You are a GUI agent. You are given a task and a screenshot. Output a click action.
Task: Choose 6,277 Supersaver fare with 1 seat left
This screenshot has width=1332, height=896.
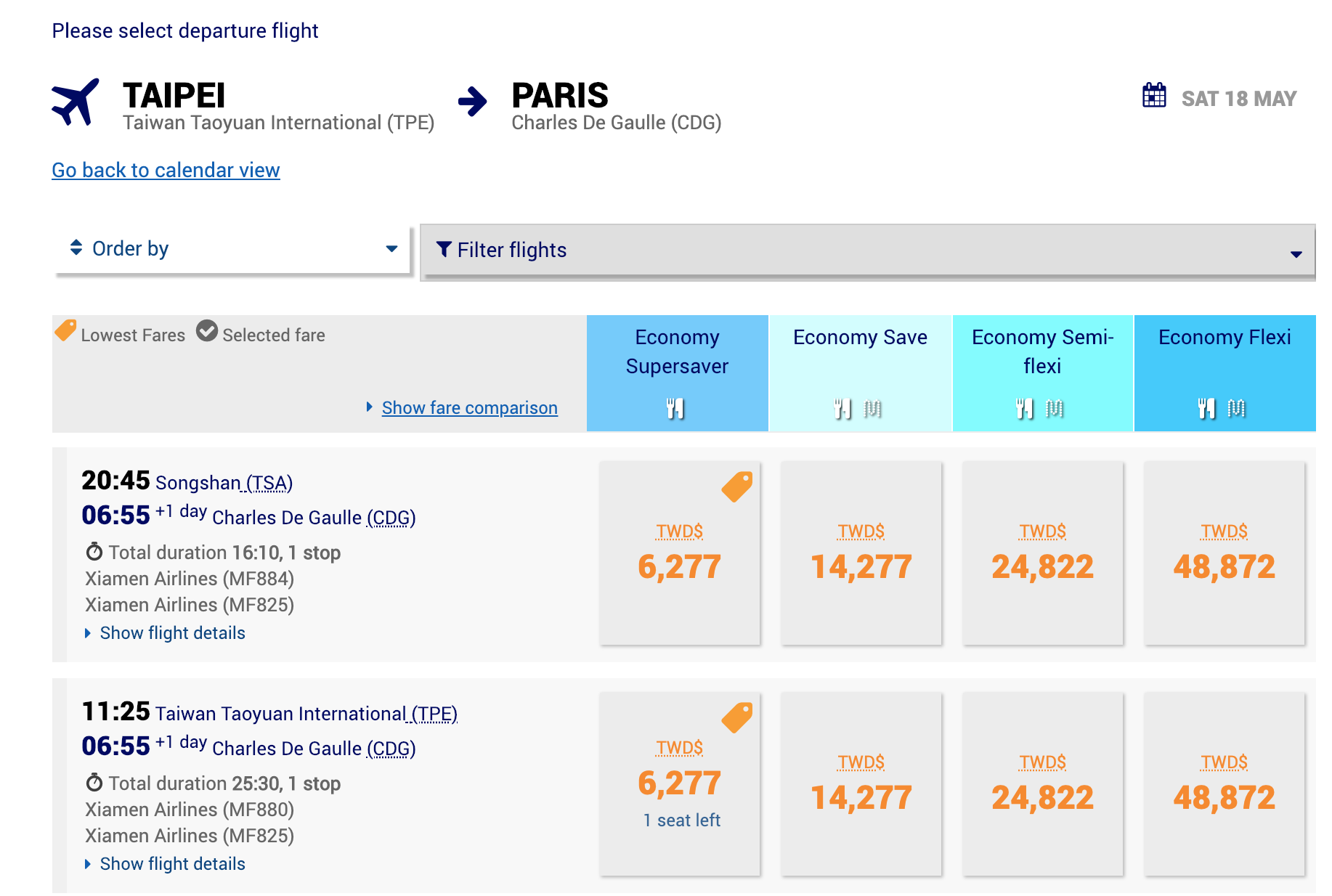(x=680, y=784)
